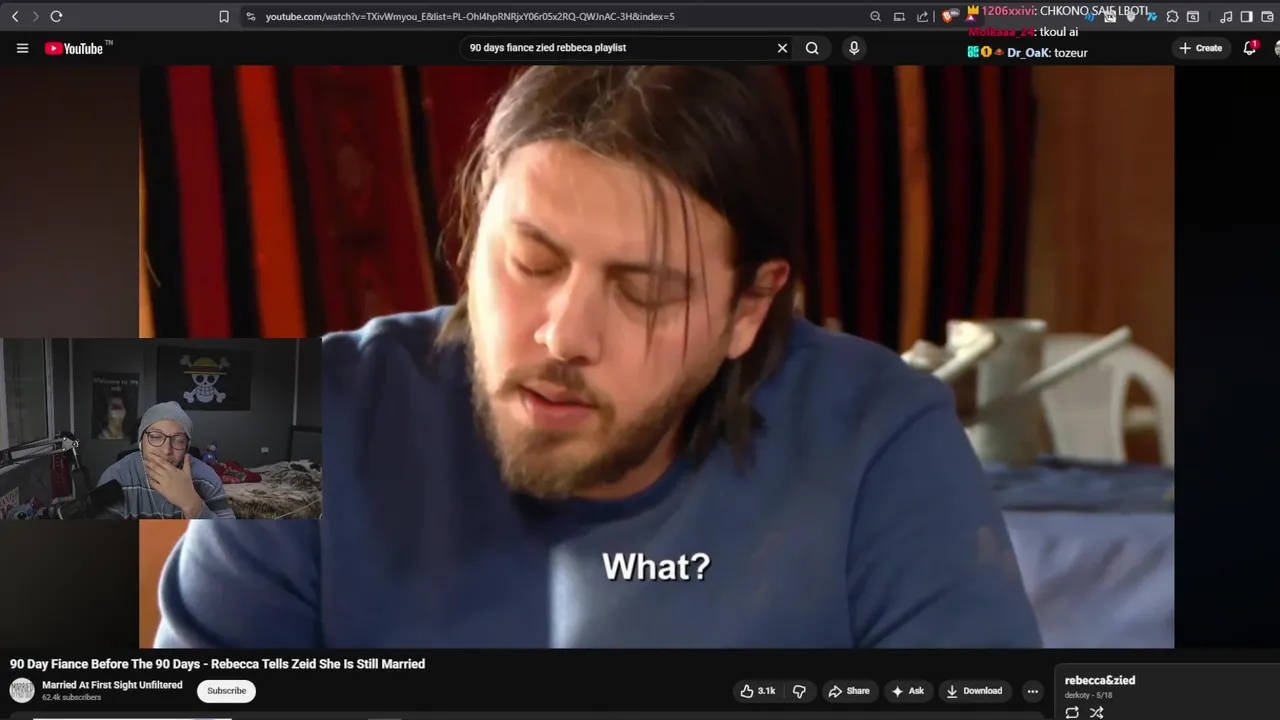Open Brave Shields icon
The height and width of the screenshot is (720, 1280).
(x=948, y=16)
